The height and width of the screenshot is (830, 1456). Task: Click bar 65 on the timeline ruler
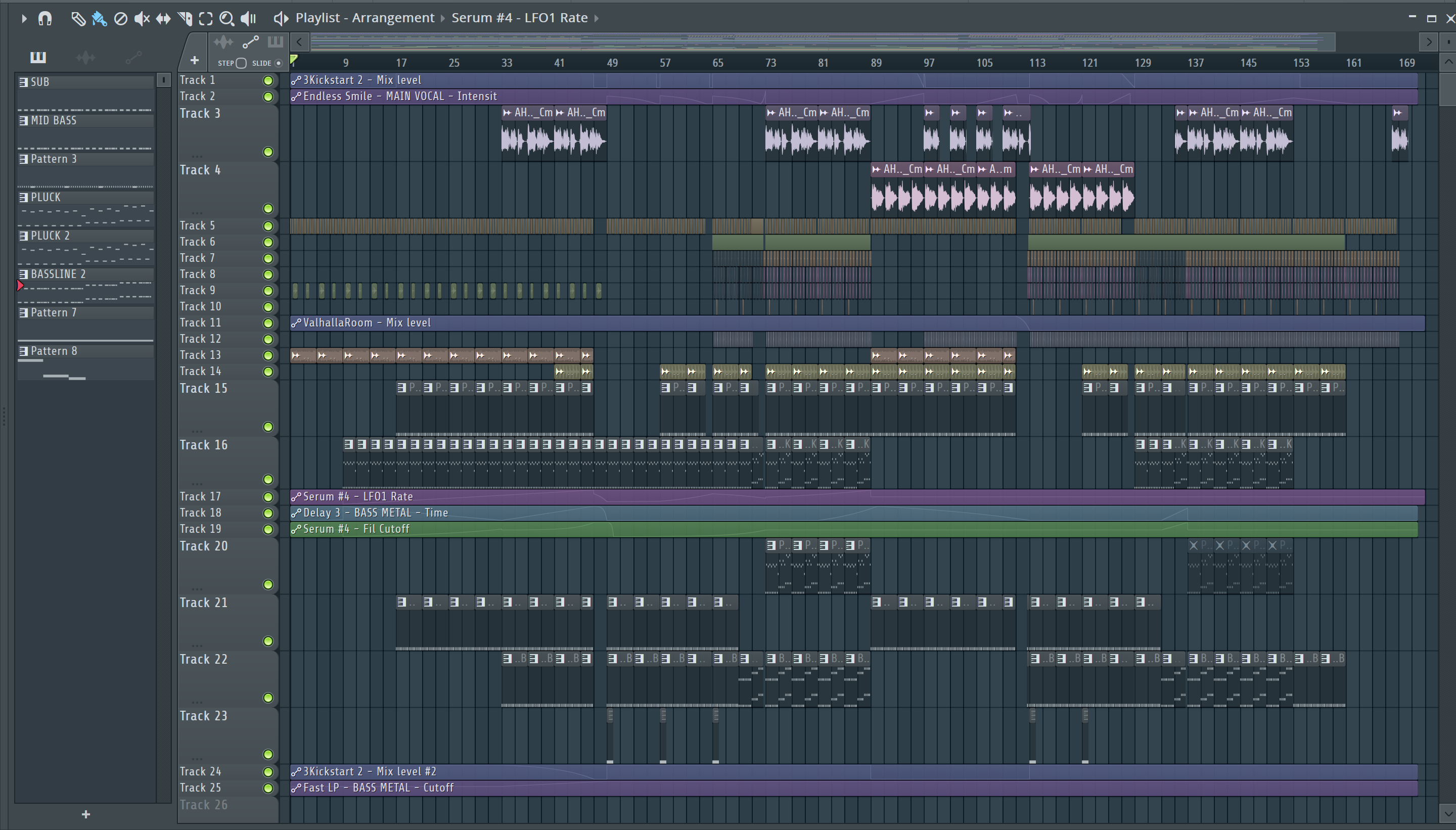(717, 63)
